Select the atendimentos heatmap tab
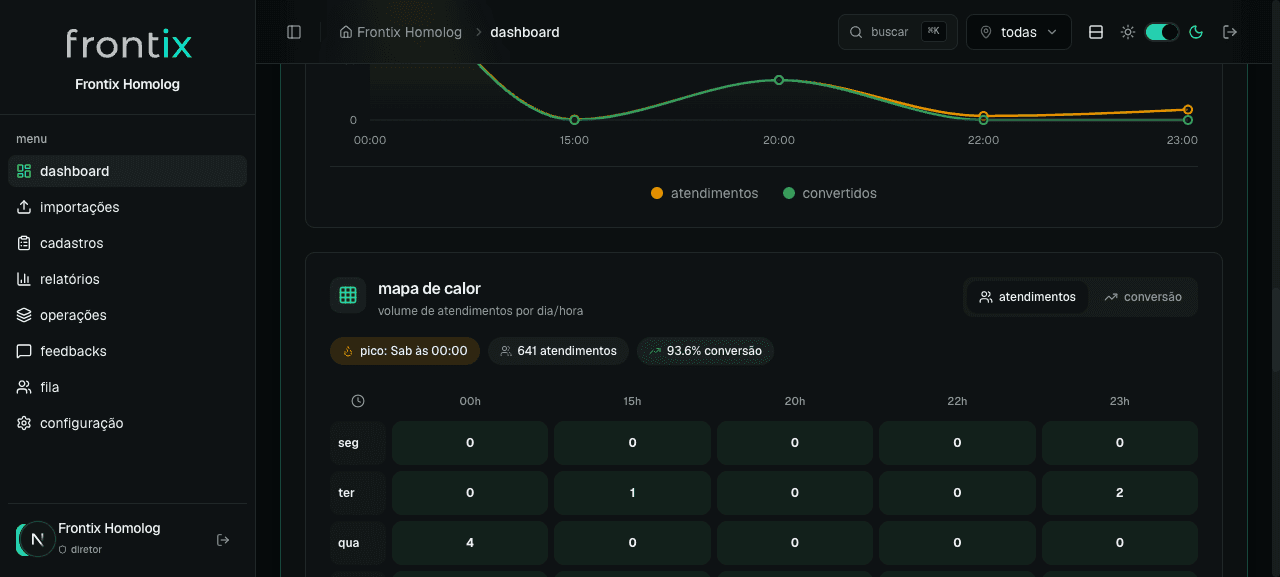The image size is (1280, 577). tap(1027, 297)
